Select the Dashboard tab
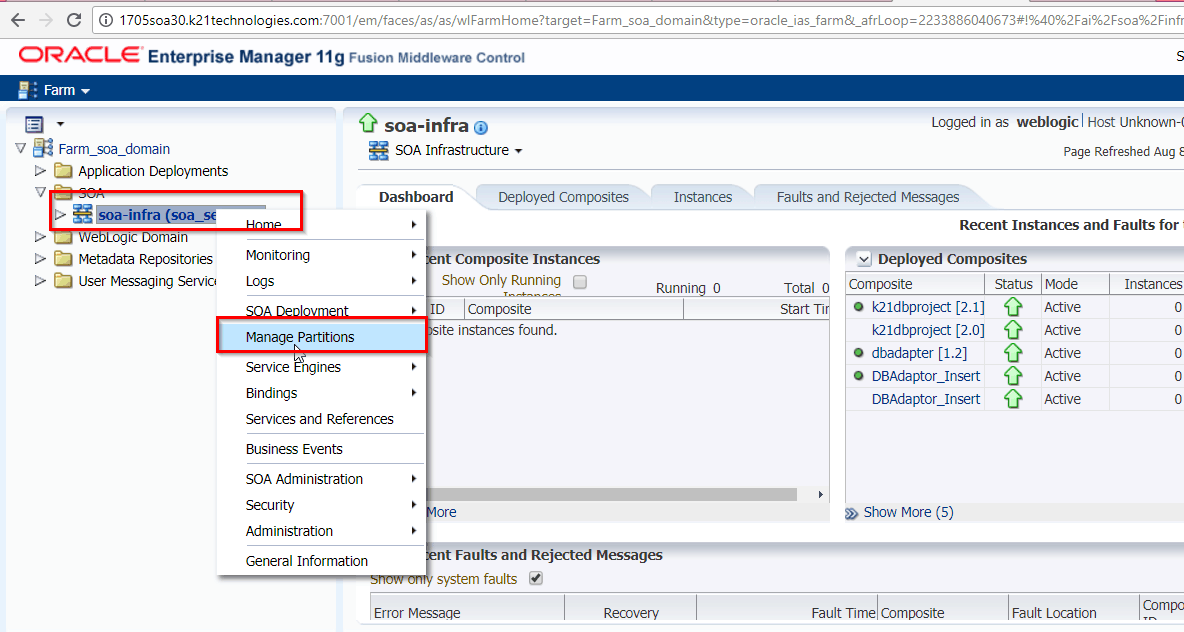Viewport: 1184px width, 632px height. pos(416,197)
